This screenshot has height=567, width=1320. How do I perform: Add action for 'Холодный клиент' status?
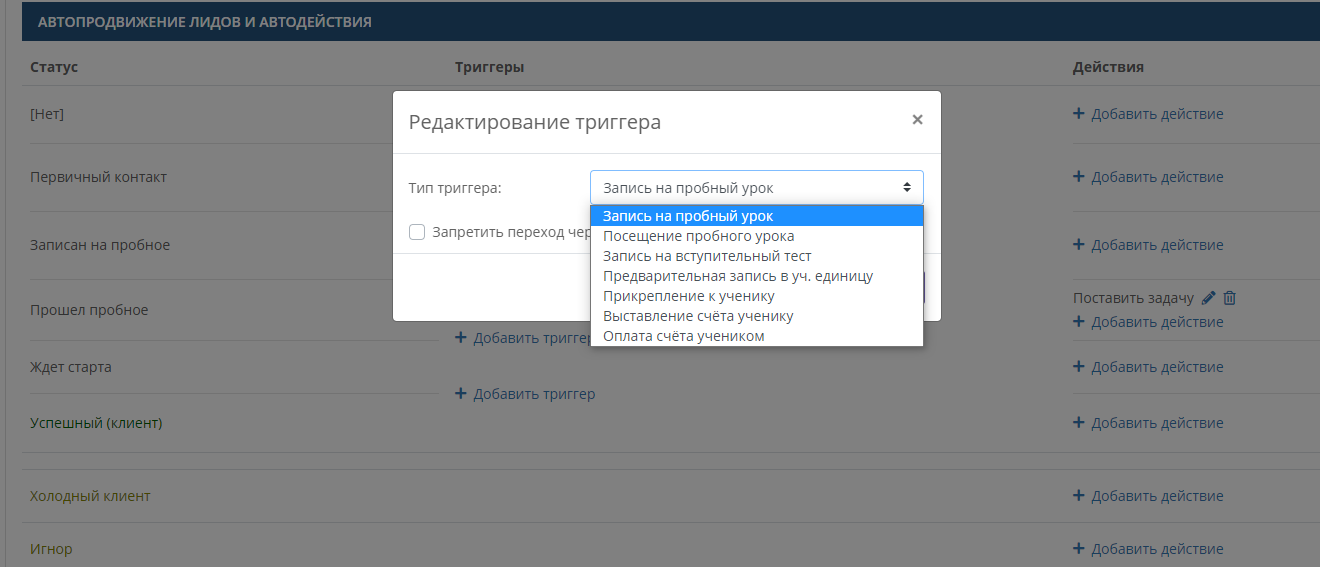coord(1148,496)
